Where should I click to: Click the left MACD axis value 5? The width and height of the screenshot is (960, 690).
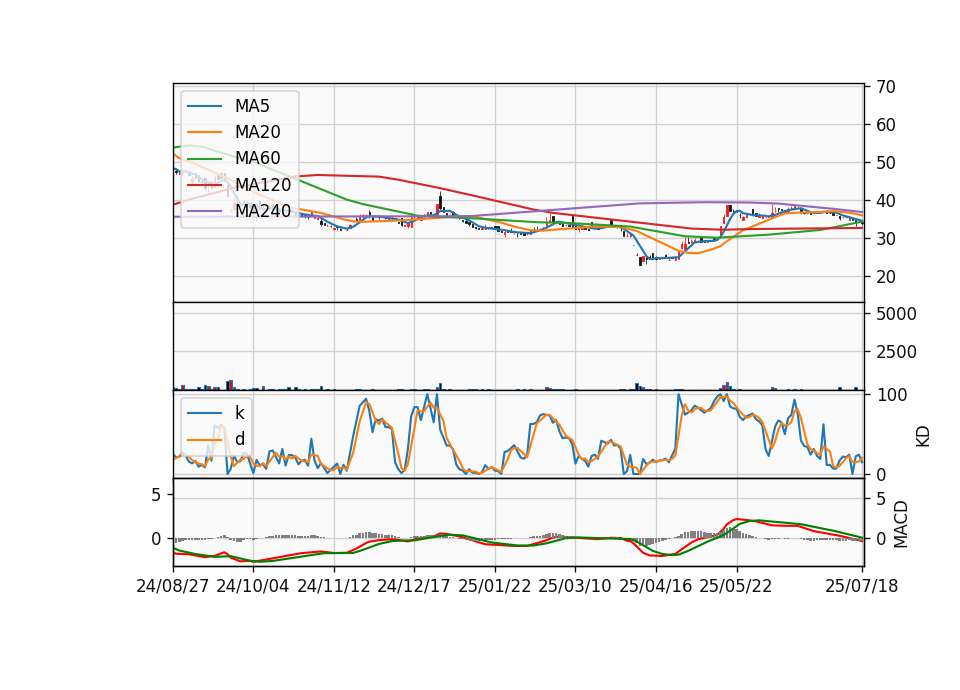click(x=156, y=495)
